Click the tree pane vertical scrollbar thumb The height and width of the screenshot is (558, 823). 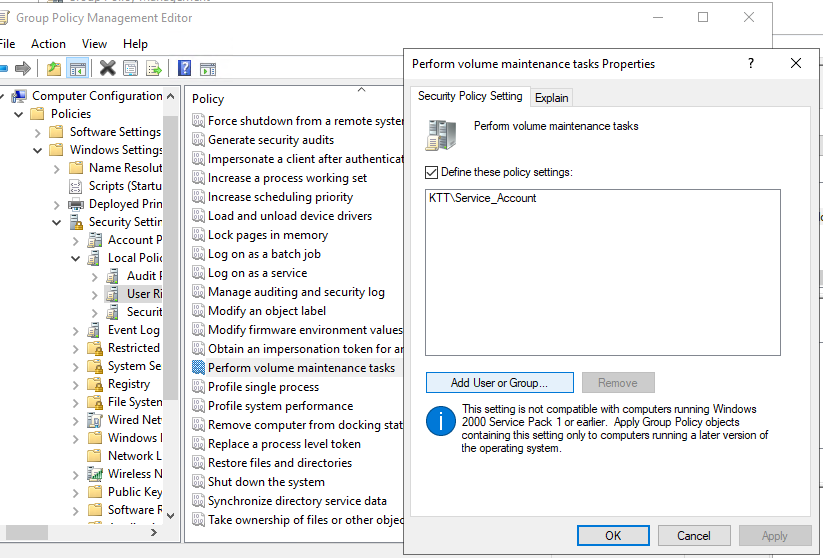[x=170, y=257]
